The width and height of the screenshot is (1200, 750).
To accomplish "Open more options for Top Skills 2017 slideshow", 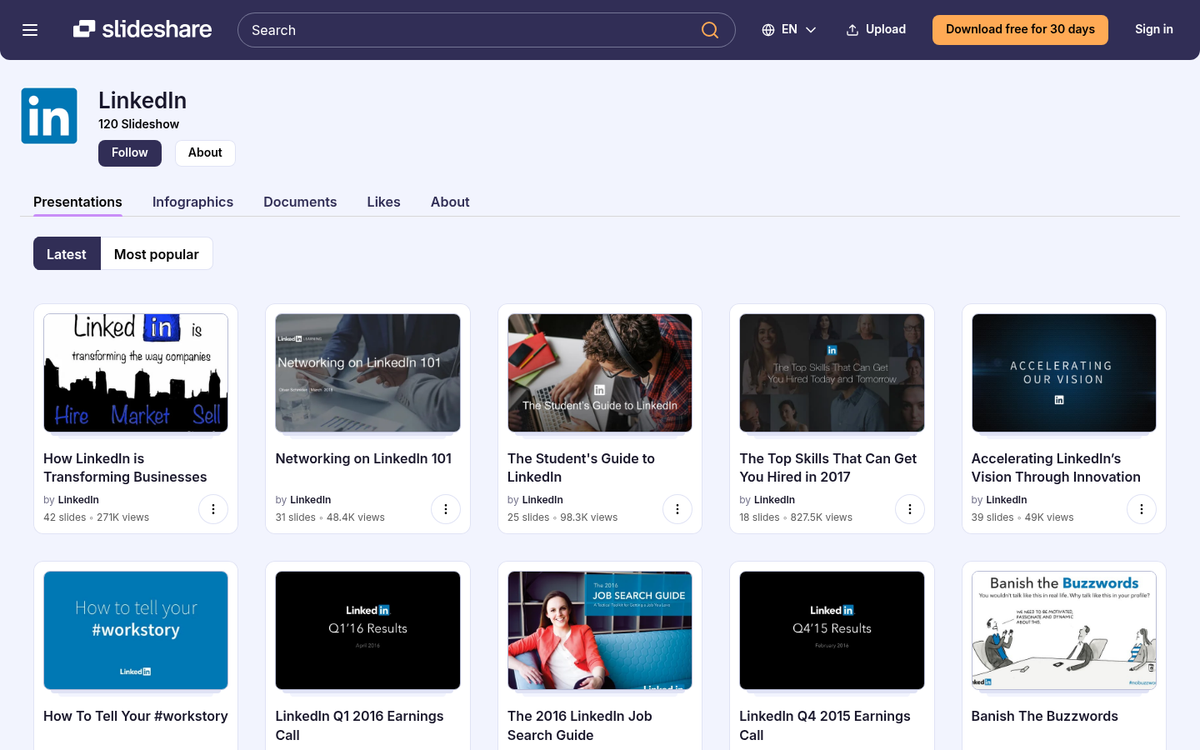I will tap(909, 509).
